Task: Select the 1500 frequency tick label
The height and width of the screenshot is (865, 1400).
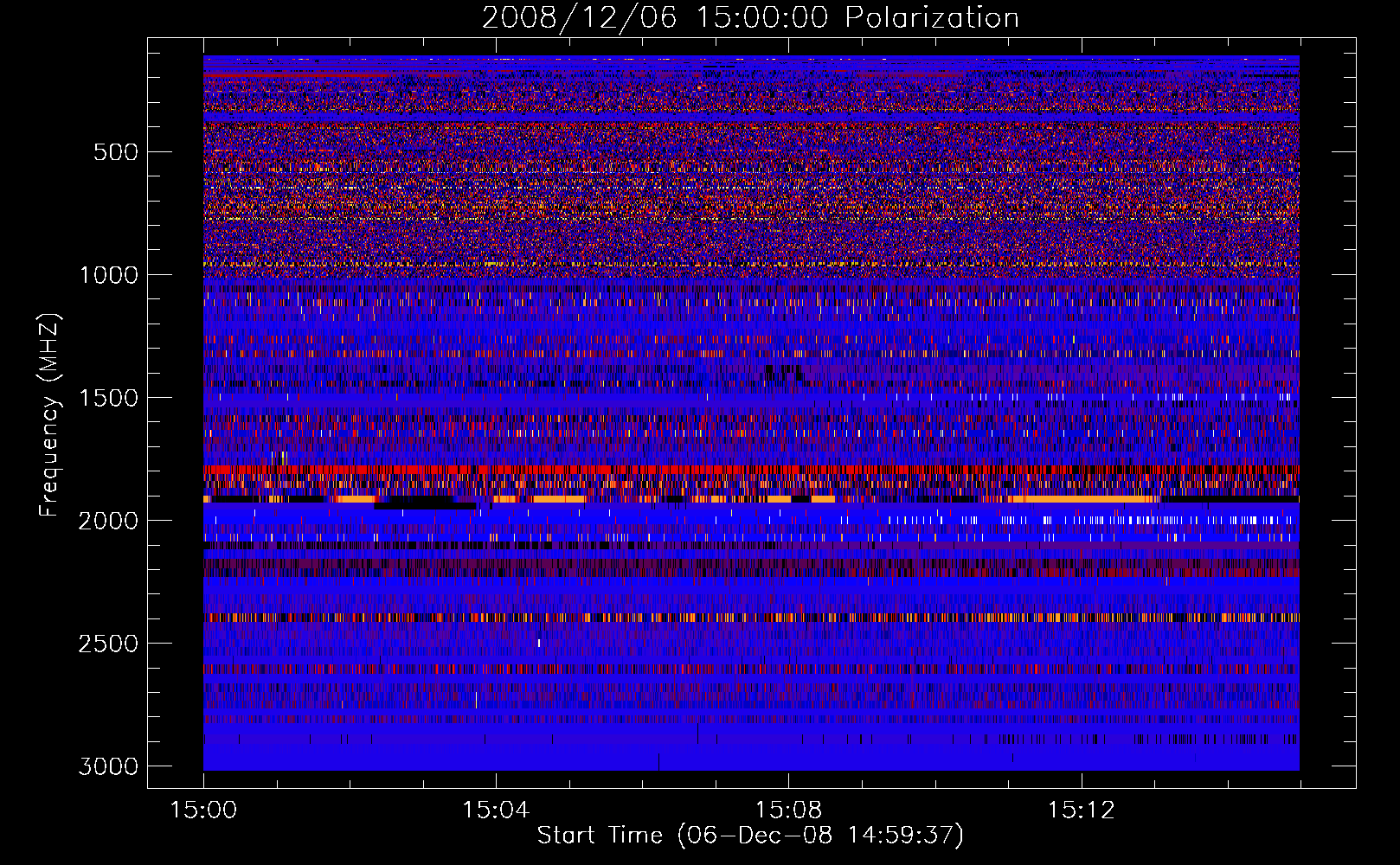Action: [109, 398]
